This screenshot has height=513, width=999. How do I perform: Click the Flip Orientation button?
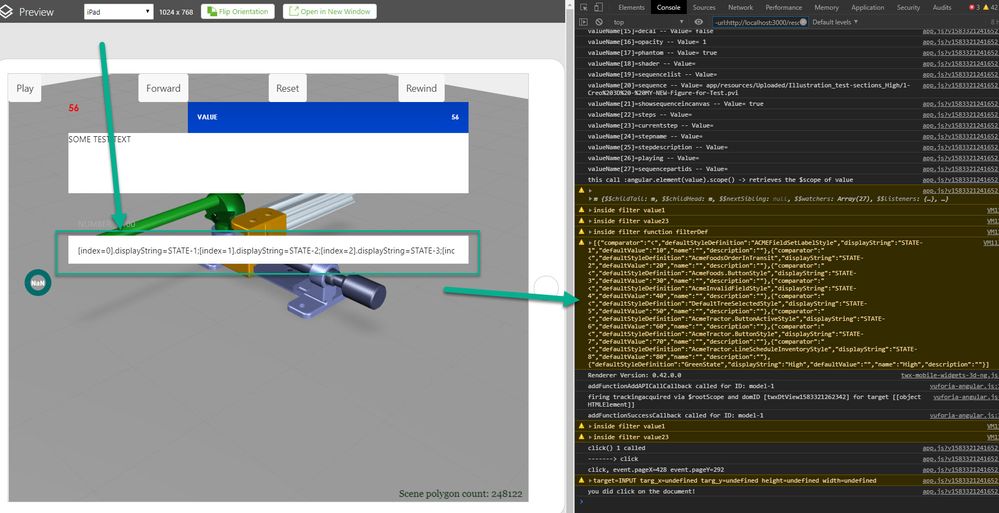[238, 12]
